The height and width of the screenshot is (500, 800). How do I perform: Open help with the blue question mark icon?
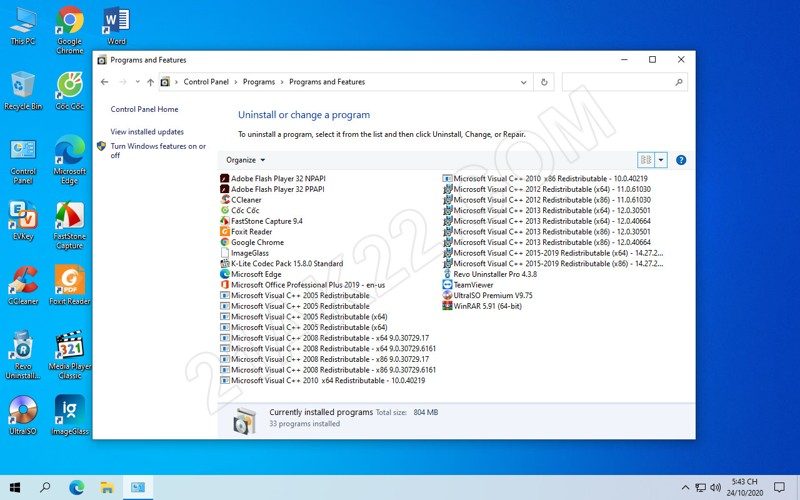pyautogui.click(x=681, y=160)
